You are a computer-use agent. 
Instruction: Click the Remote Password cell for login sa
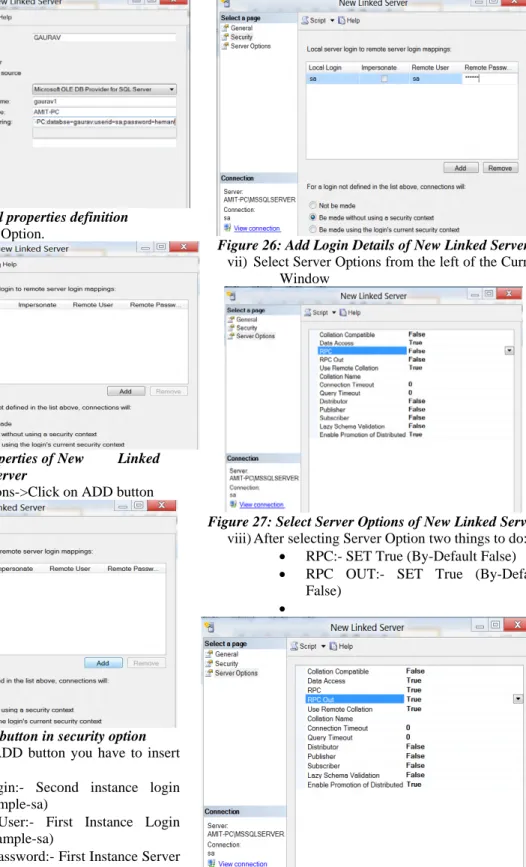tap(489, 79)
